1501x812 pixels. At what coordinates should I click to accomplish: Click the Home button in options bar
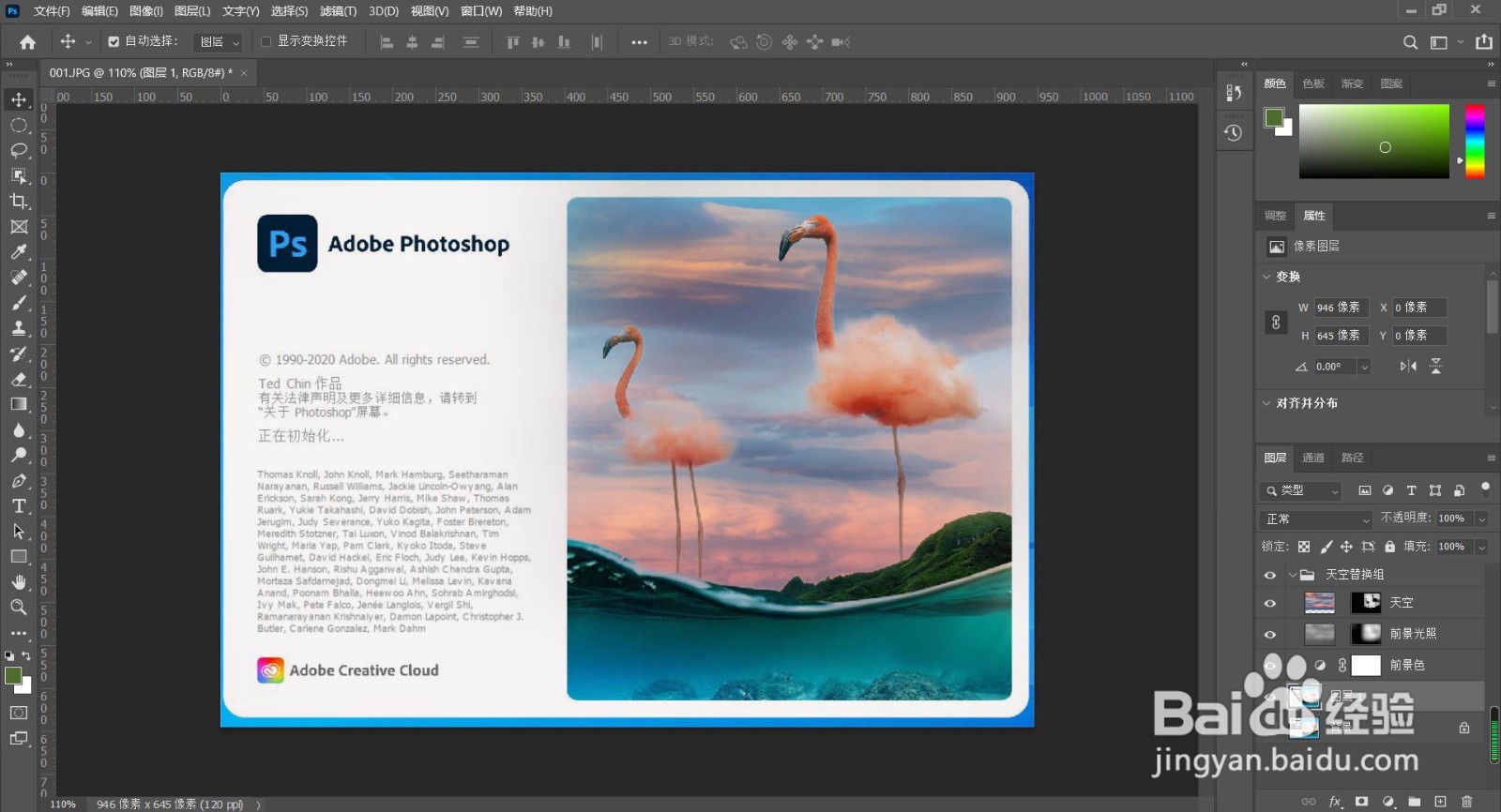27,42
